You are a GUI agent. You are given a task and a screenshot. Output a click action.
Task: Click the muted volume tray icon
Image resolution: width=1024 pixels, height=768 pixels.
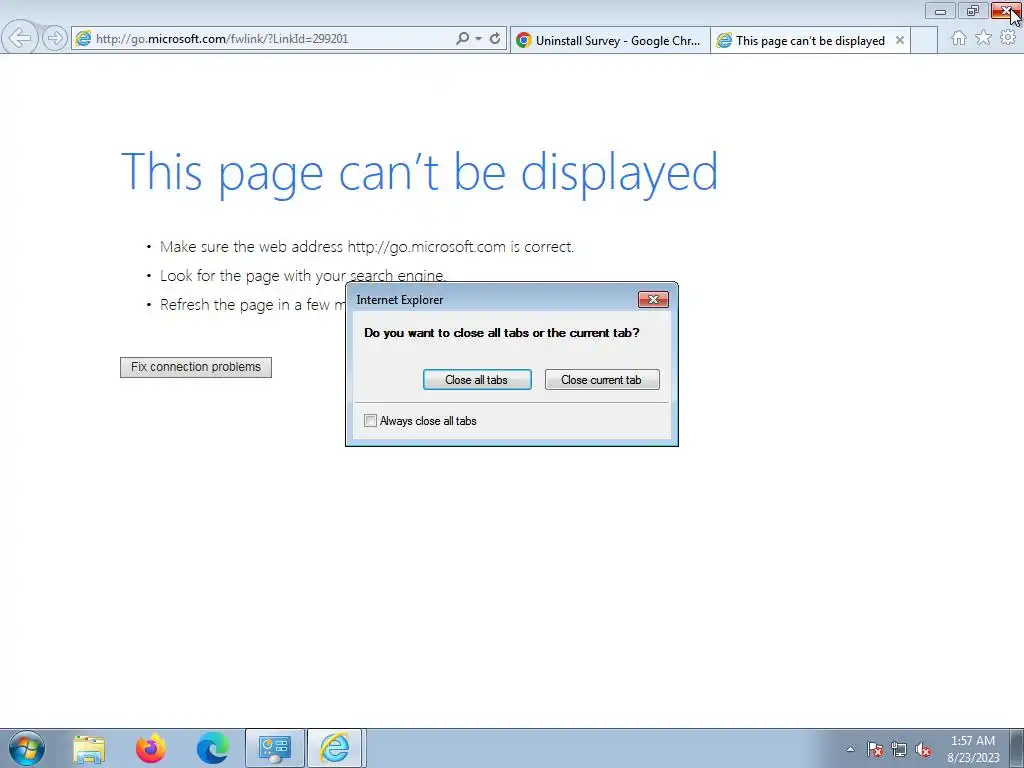(x=923, y=749)
